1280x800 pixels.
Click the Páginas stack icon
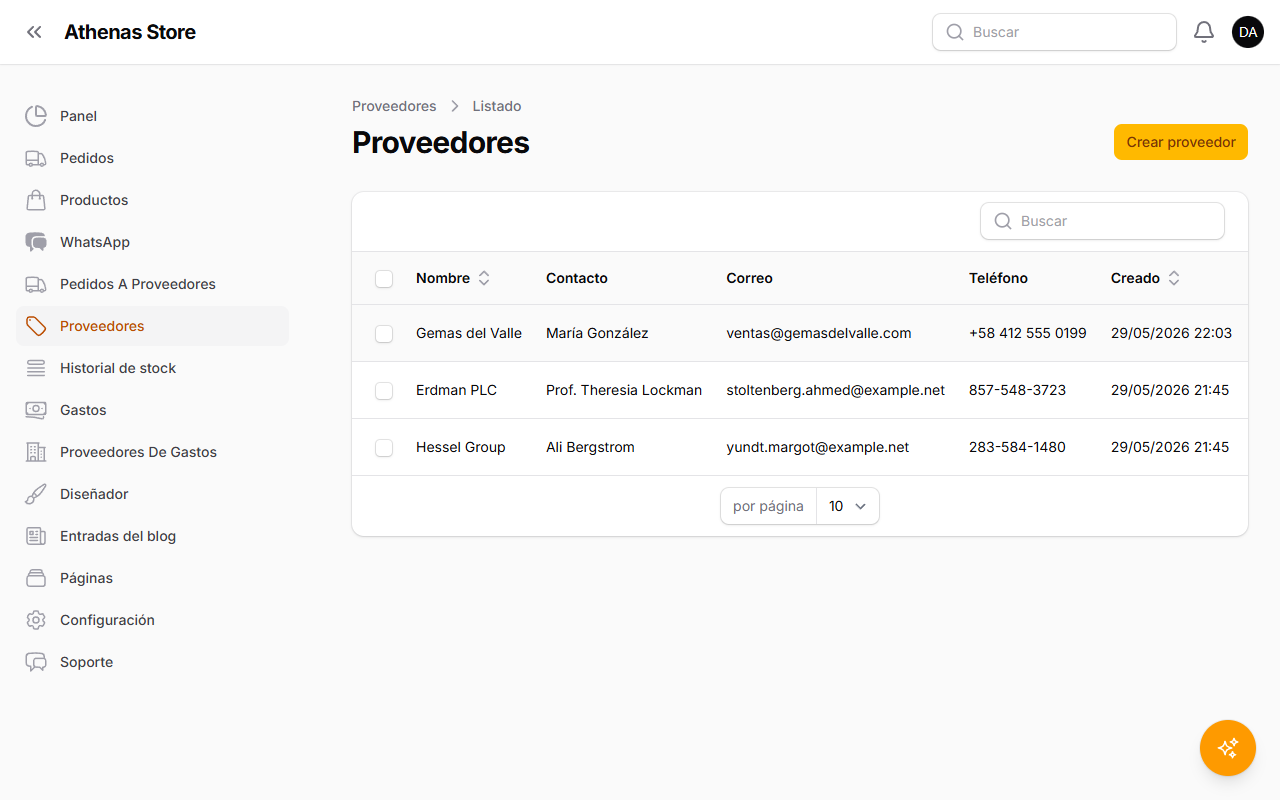pos(36,578)
